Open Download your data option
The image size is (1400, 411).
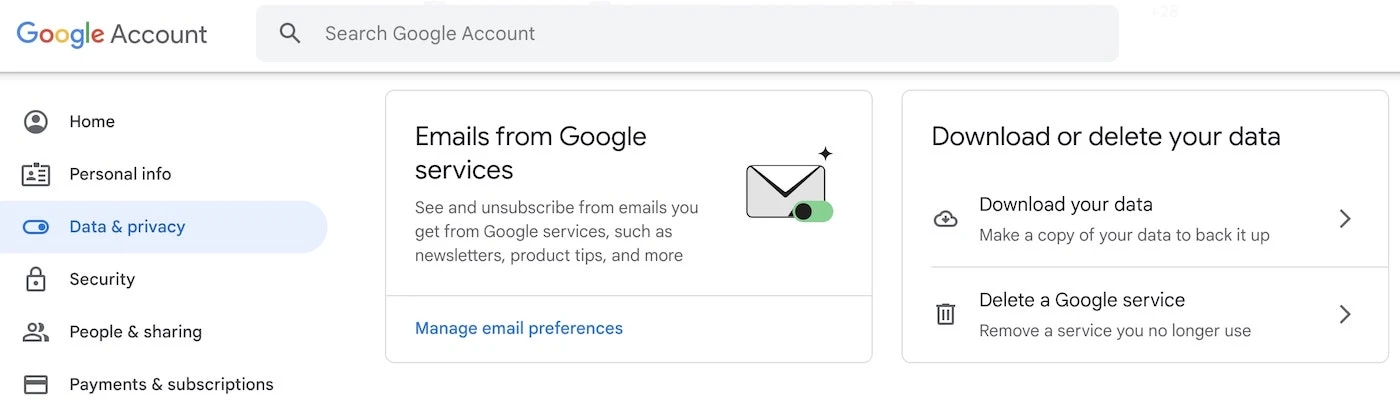pyautogui.click(x=1145, y=219)
